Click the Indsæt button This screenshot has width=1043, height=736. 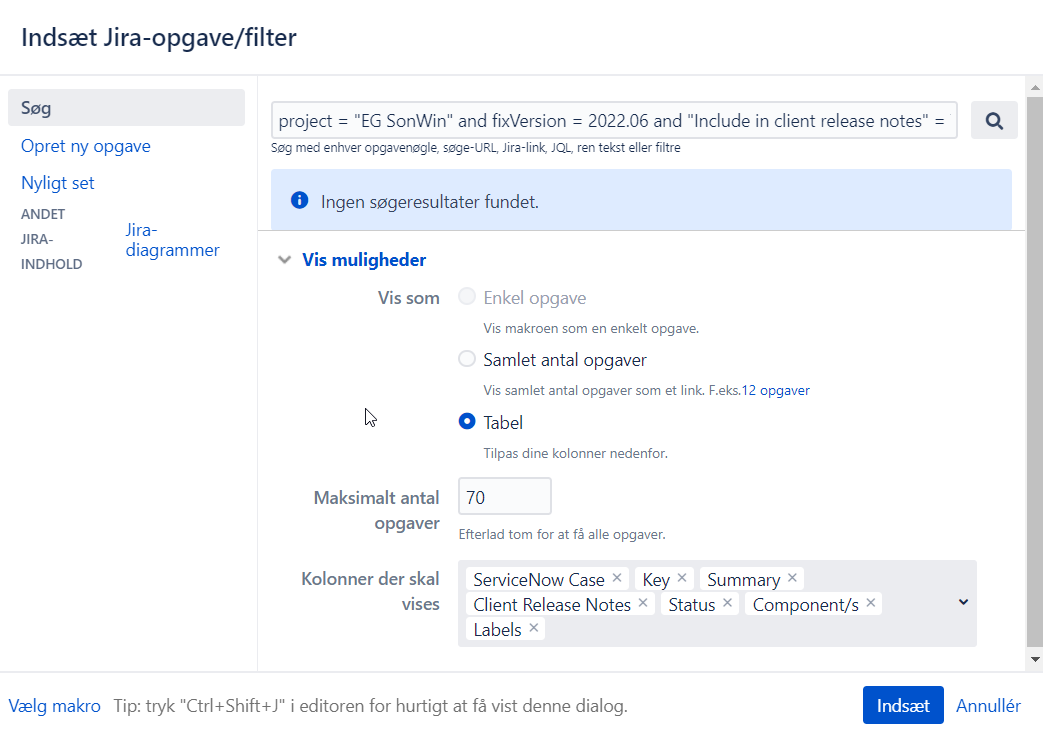tap(903, 705)
